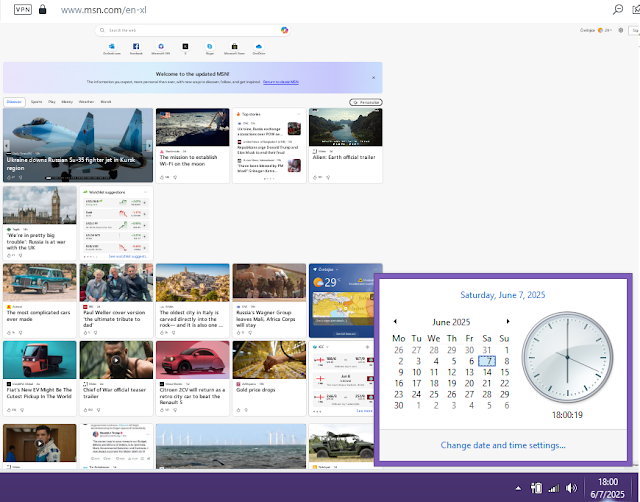Screen dimensions: 640x502
Task: Open the most complicated cars story
Action: (x=40, y=300)
